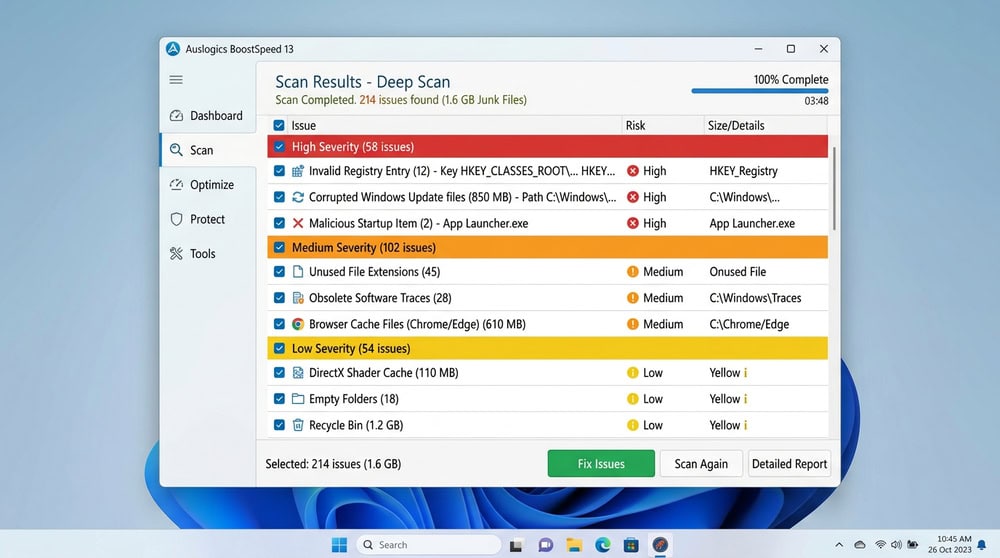Select the Scan sidebar item
This screenshot has height=558, width=1000.
coord(207,150)
